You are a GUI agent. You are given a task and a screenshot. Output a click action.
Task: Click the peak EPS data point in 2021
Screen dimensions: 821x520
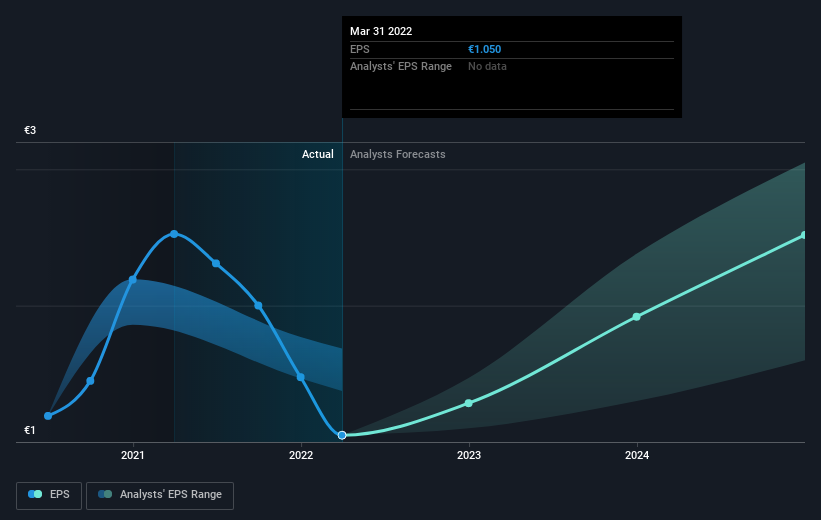pos(174,234)
